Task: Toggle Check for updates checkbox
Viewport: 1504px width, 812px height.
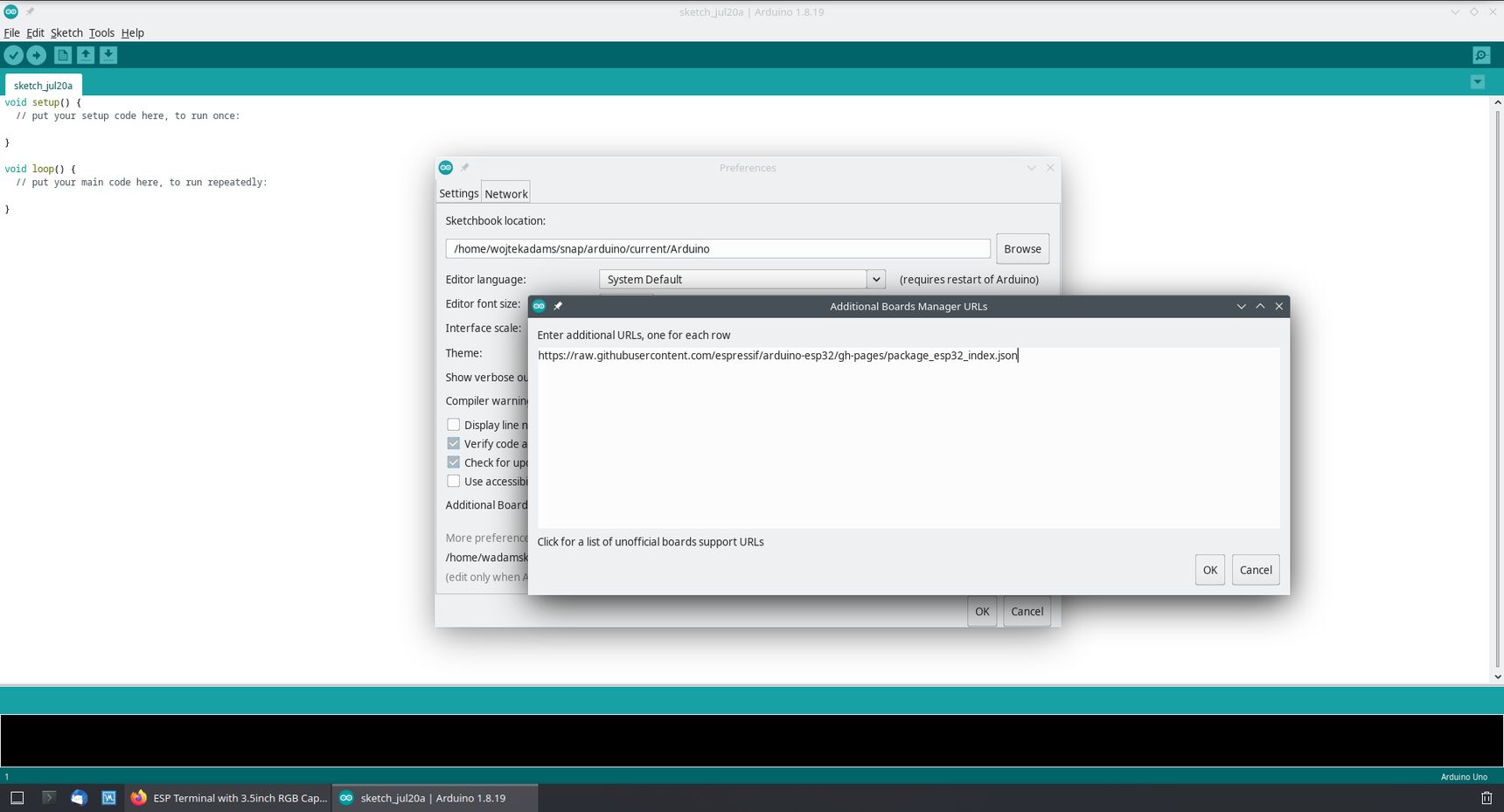Action: (454, 462)
